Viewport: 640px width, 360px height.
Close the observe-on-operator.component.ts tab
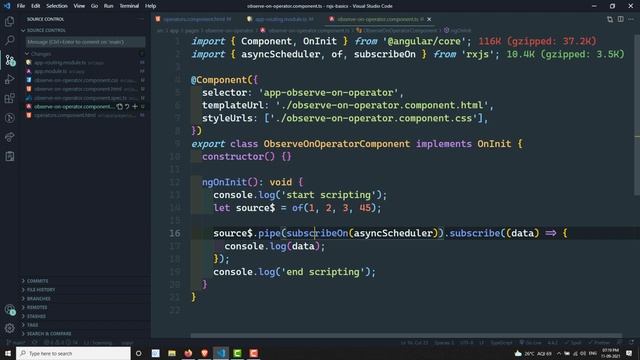tap(429, 19)
